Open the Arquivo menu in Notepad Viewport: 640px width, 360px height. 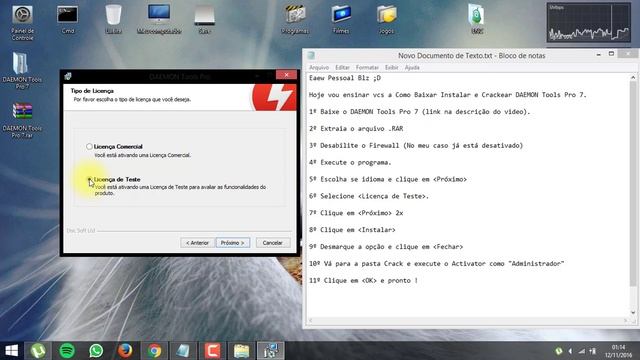point(319,67)
